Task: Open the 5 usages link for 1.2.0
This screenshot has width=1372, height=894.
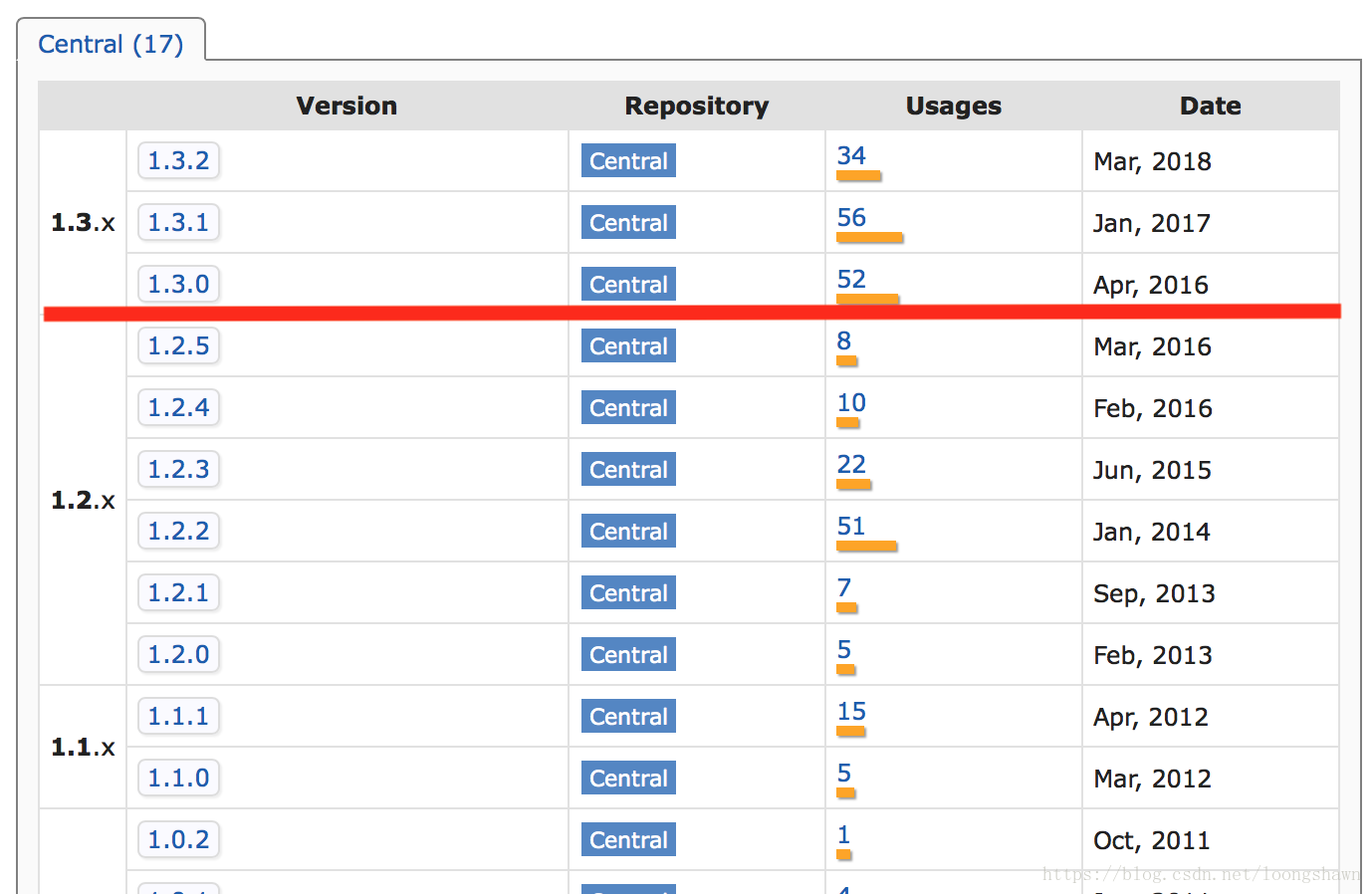Action: (844, 649)
